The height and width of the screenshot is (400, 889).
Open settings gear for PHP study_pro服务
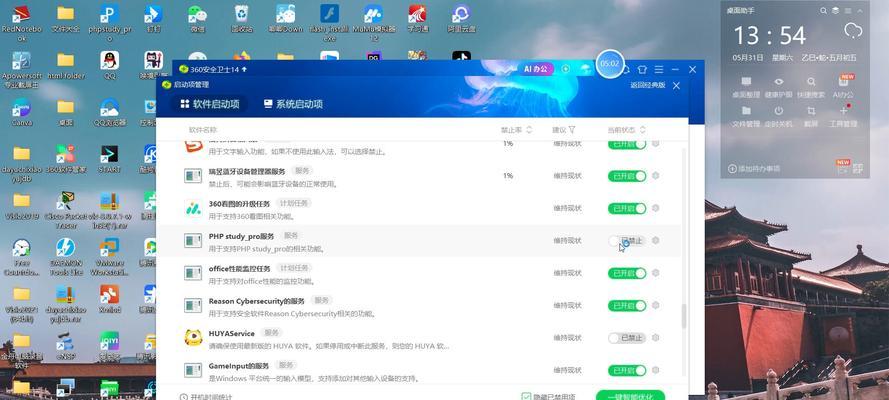pos(656,241)
